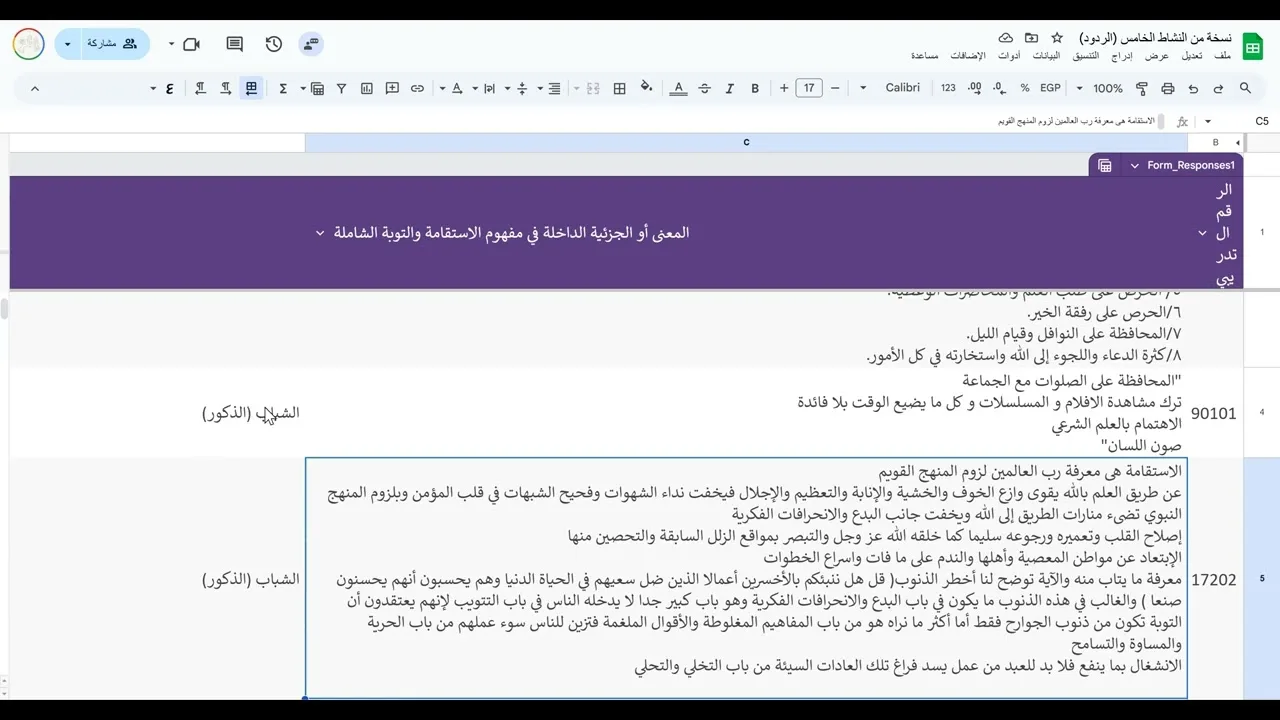Open input tools ع dropdown

pyautogui.click(x=162, y=88)
